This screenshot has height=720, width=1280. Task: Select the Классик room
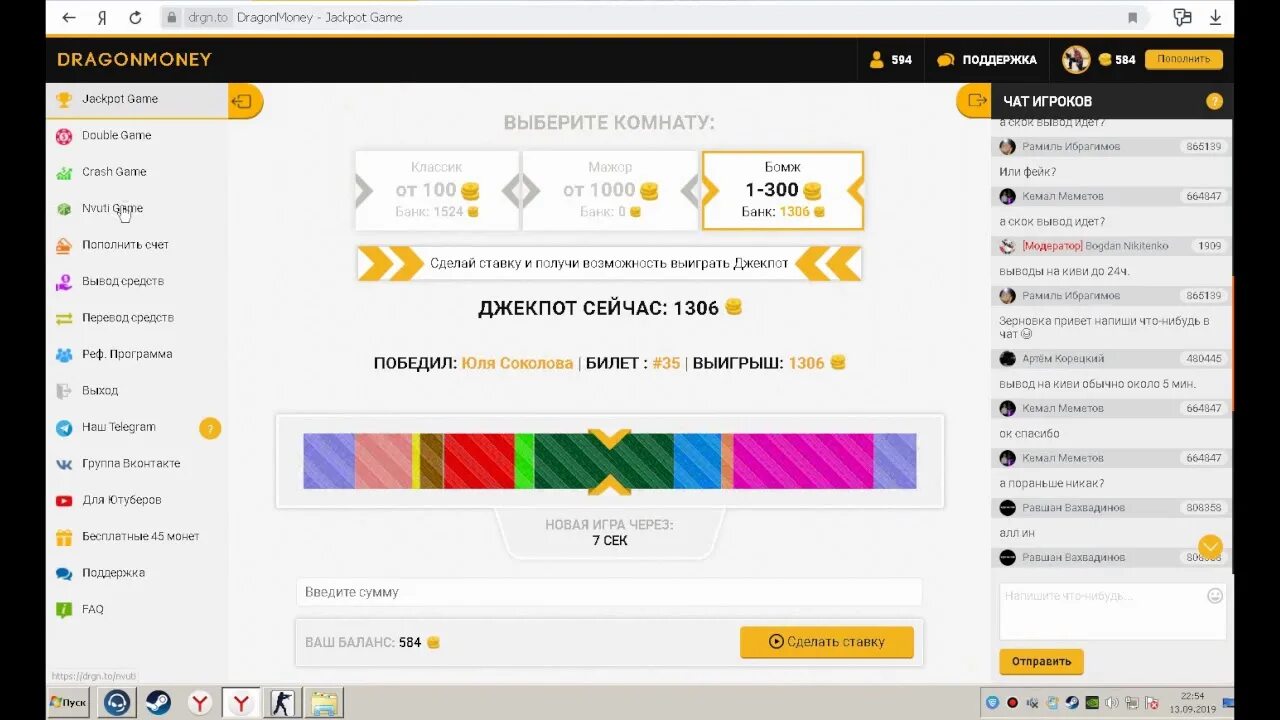[437, 190]
